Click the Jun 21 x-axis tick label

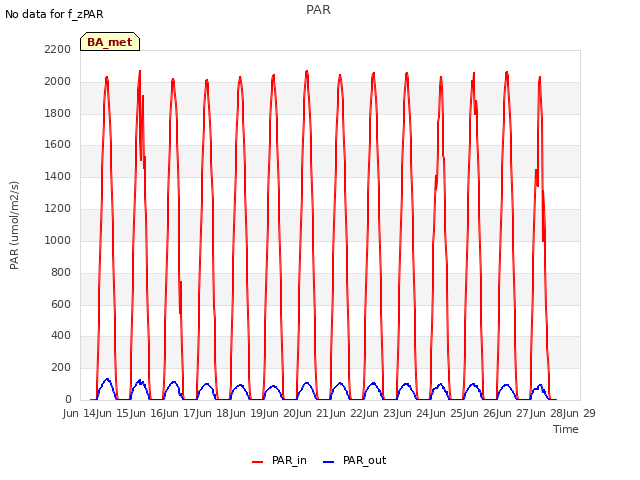313,413
